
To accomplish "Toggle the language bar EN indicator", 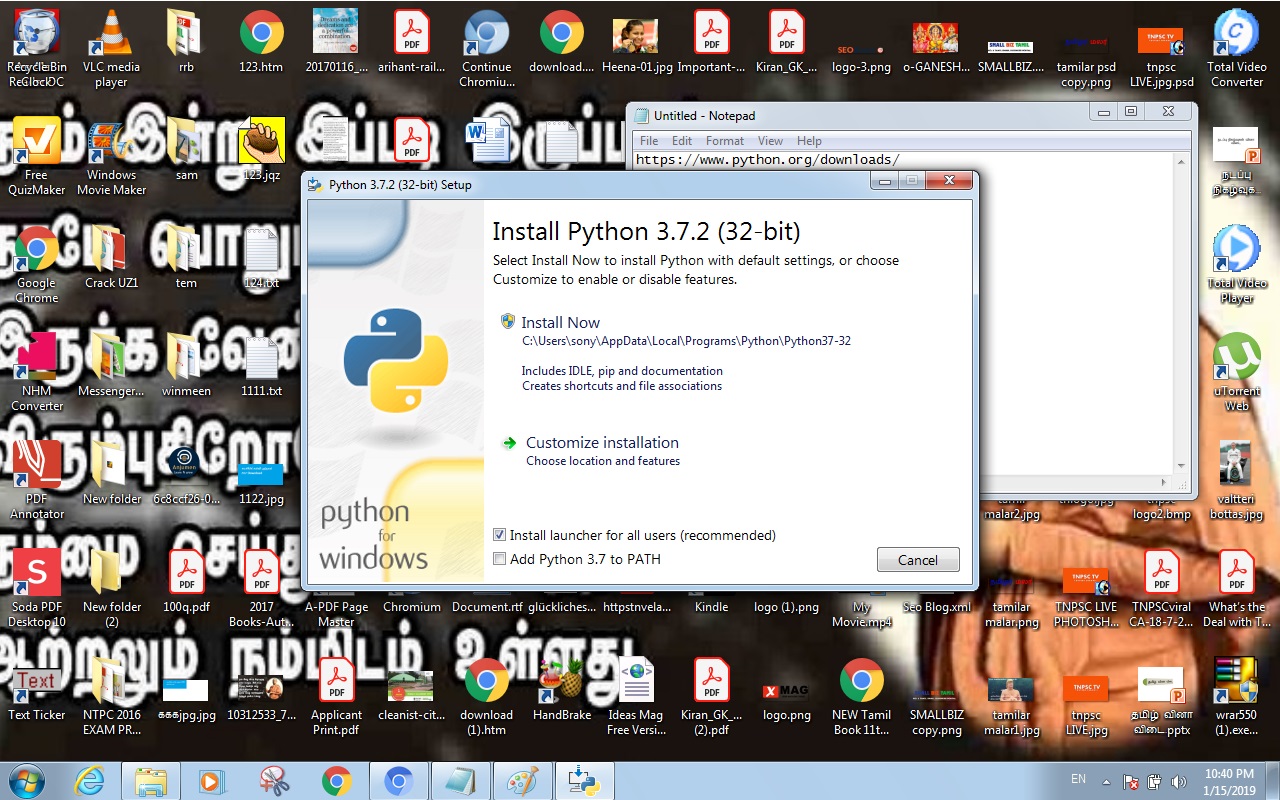I will (1078, 779).
